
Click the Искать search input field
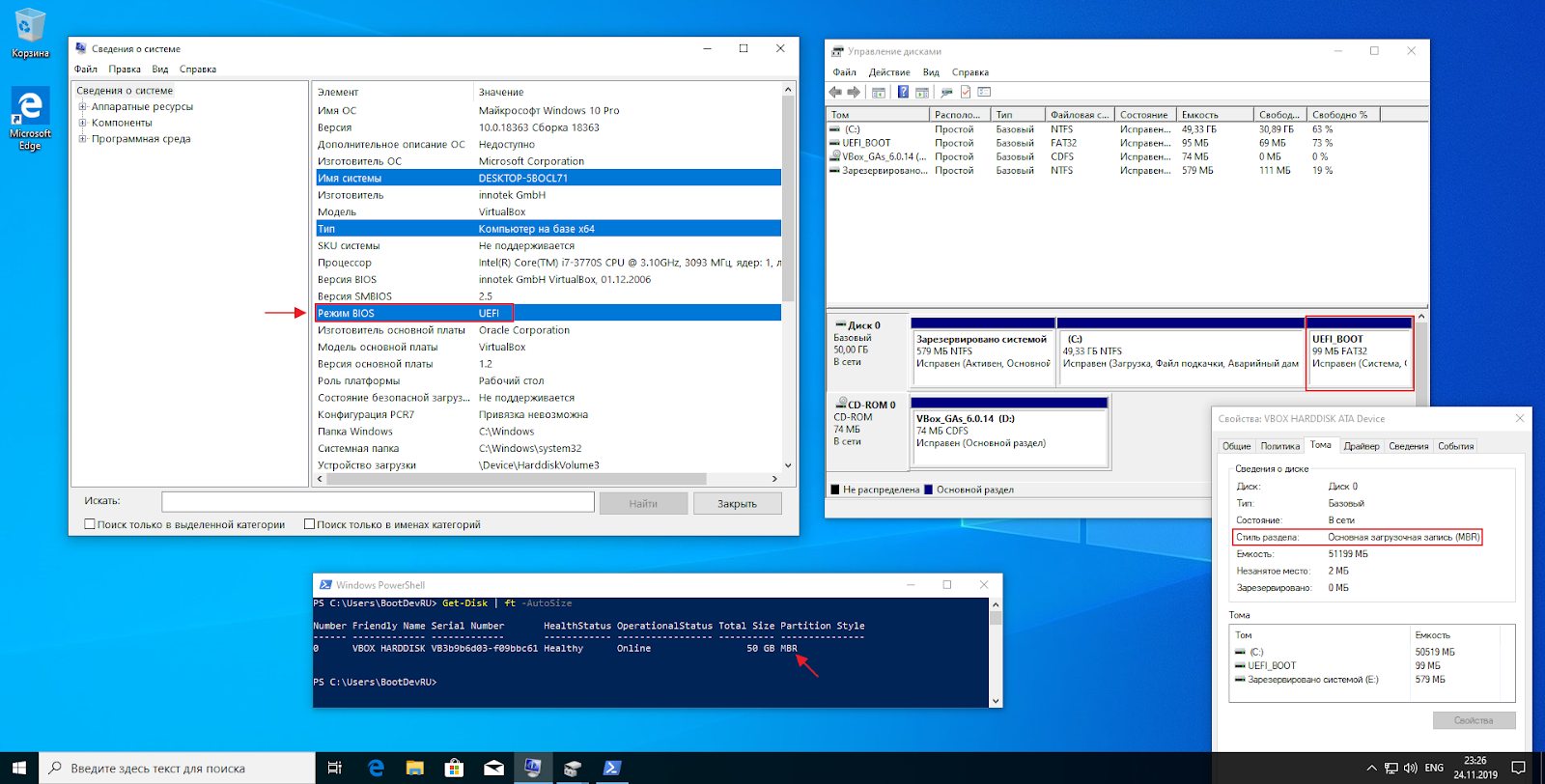point(378,502)
